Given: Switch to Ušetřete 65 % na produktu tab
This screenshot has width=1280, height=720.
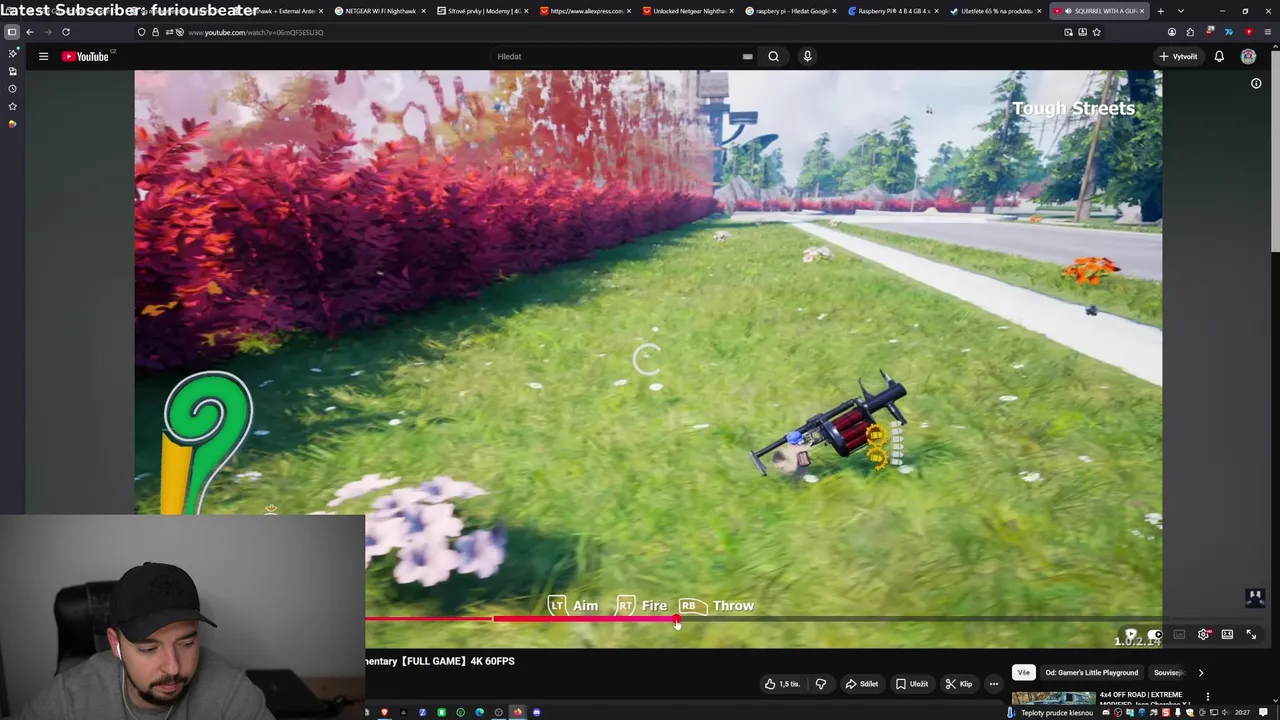Looking at the screenshot, I should click(997, 11).
